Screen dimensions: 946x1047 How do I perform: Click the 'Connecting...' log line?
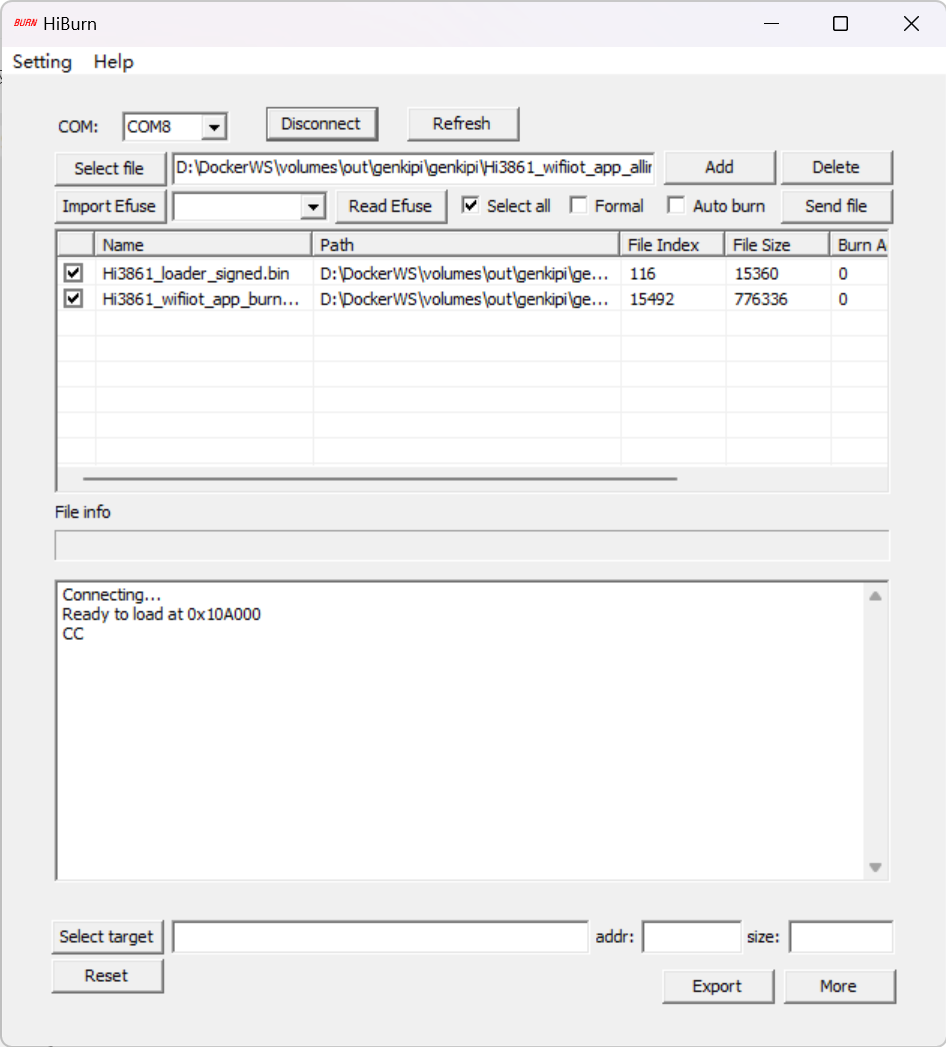pyautogui.click(x=111, y=595)
